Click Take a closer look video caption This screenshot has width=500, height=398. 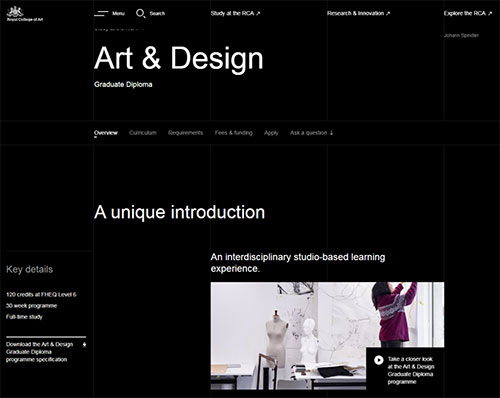tap(411, 370)
